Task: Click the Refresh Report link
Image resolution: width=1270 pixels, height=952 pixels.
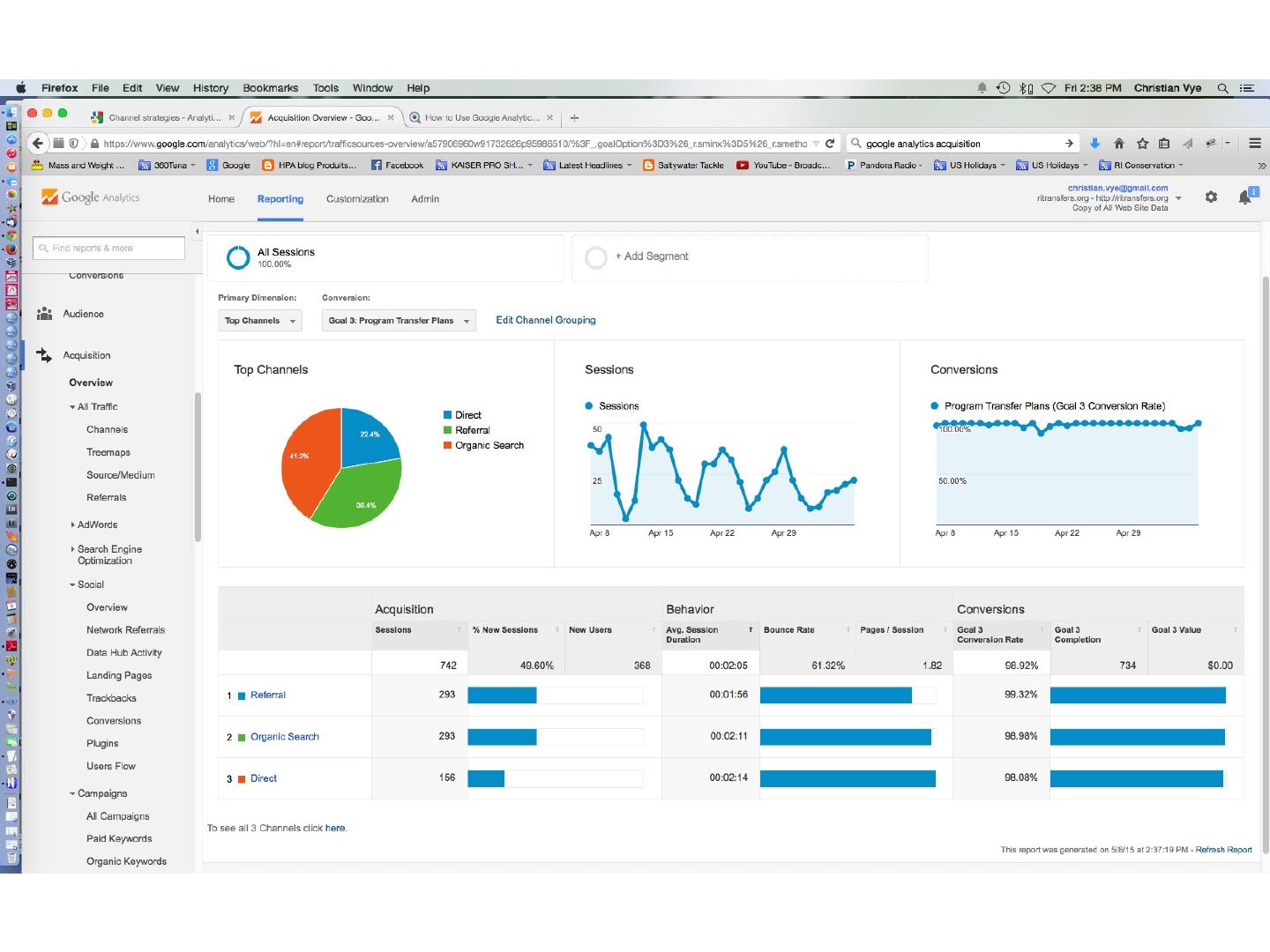Action: (1223, 850)
